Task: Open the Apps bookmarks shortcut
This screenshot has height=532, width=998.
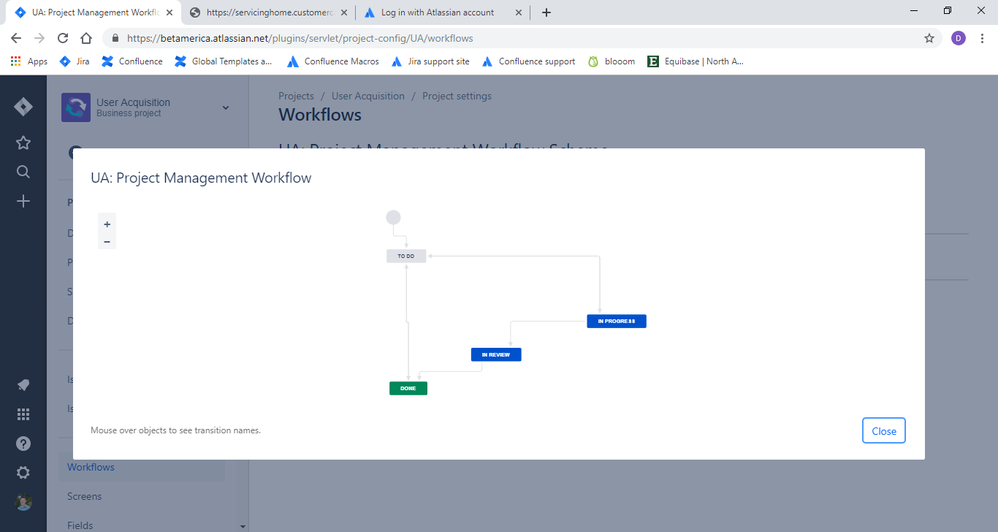Action: [x=29, y=61]
